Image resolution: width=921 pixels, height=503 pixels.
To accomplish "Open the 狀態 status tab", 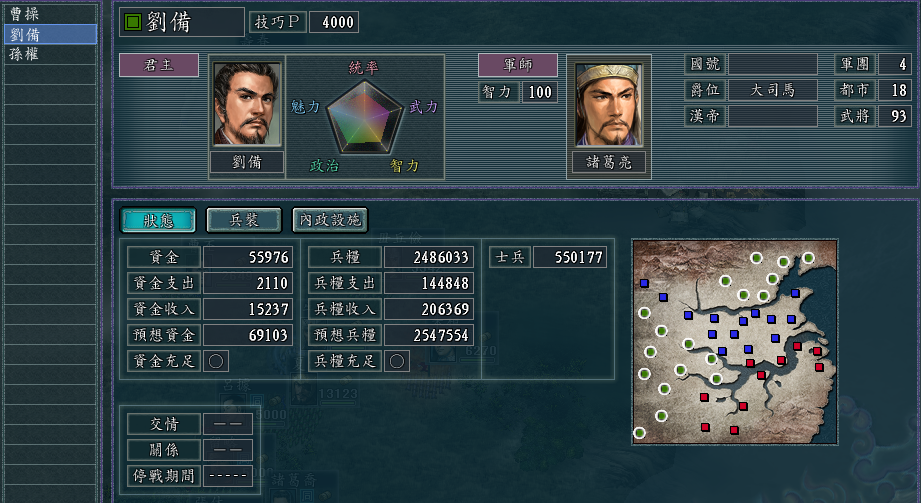I will click(159, 220).
